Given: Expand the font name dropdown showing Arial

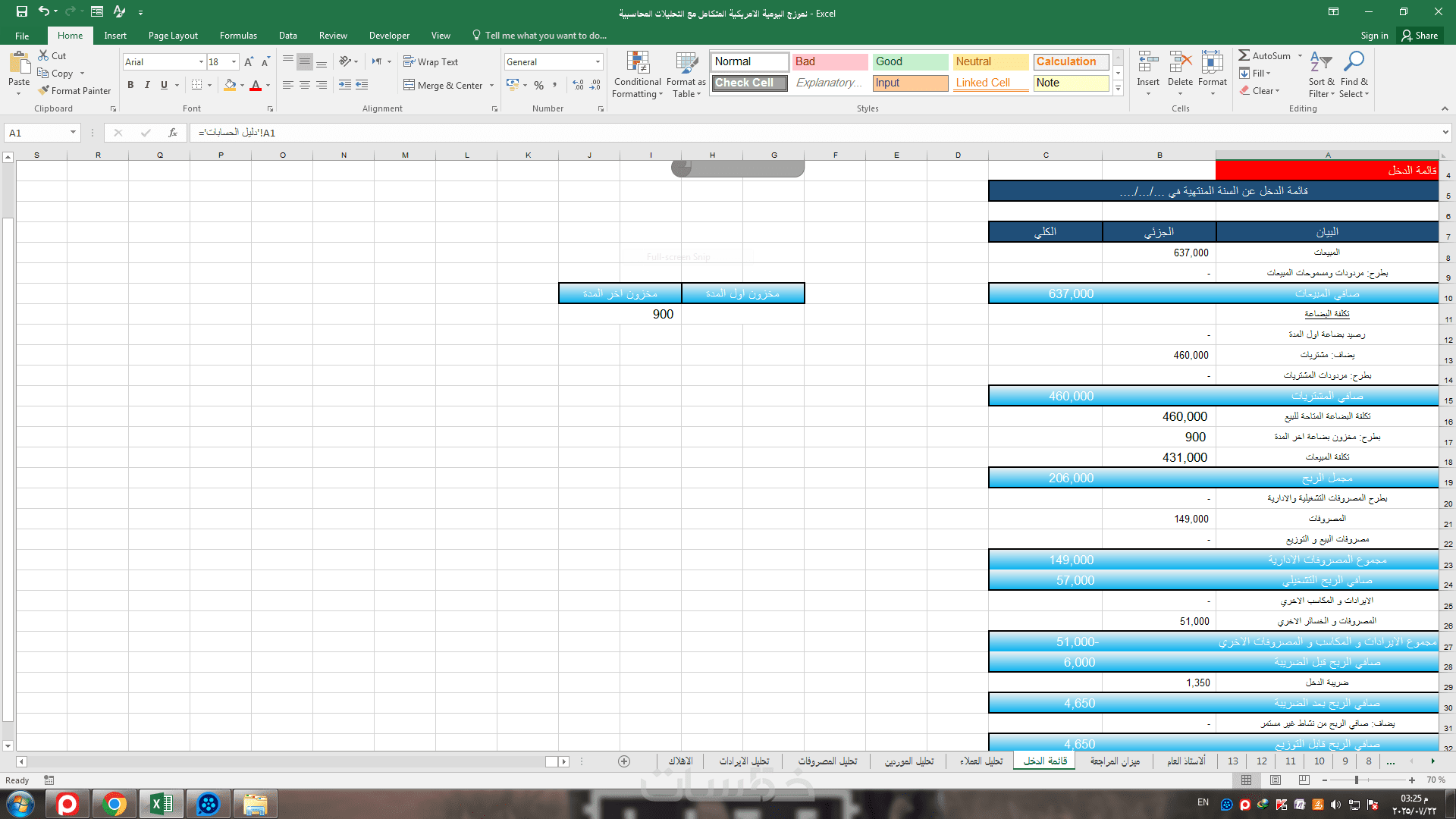Looking at the screenshot, I should 201,61.
